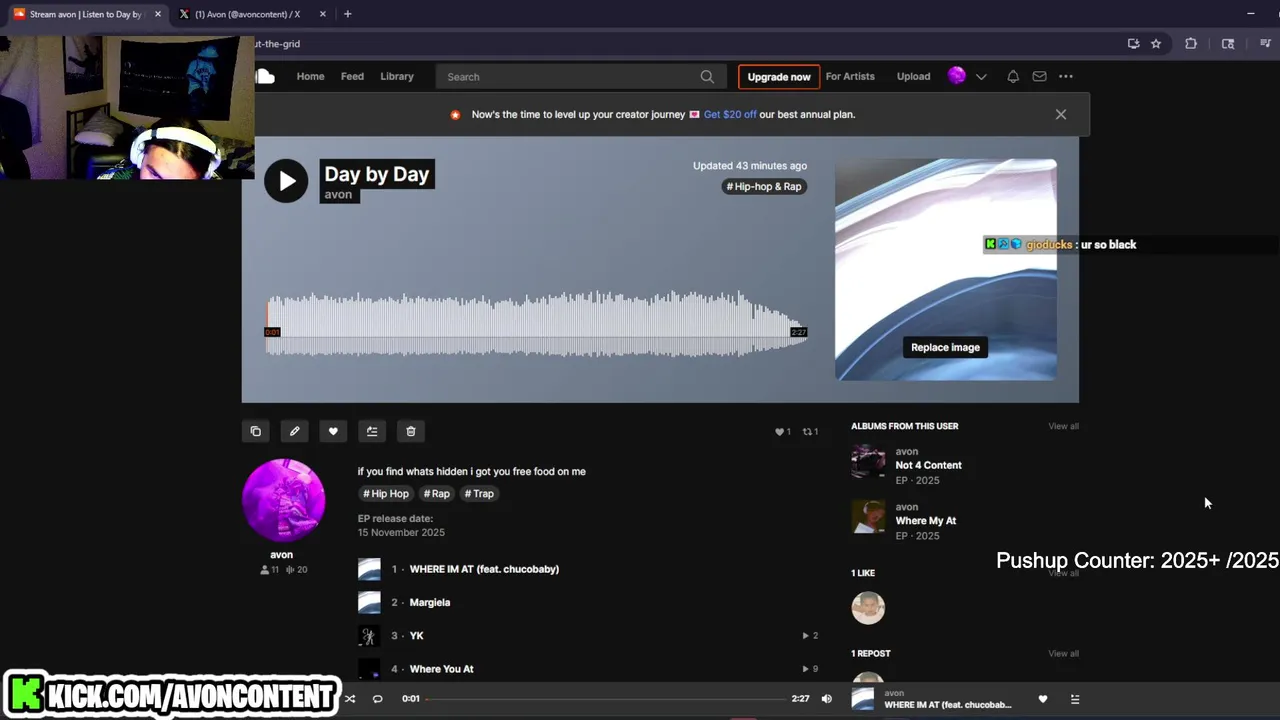This screenshot has width=1280, height=720.
Task: Toggle repeat in the player bar
Action: (x=377, y=699)
